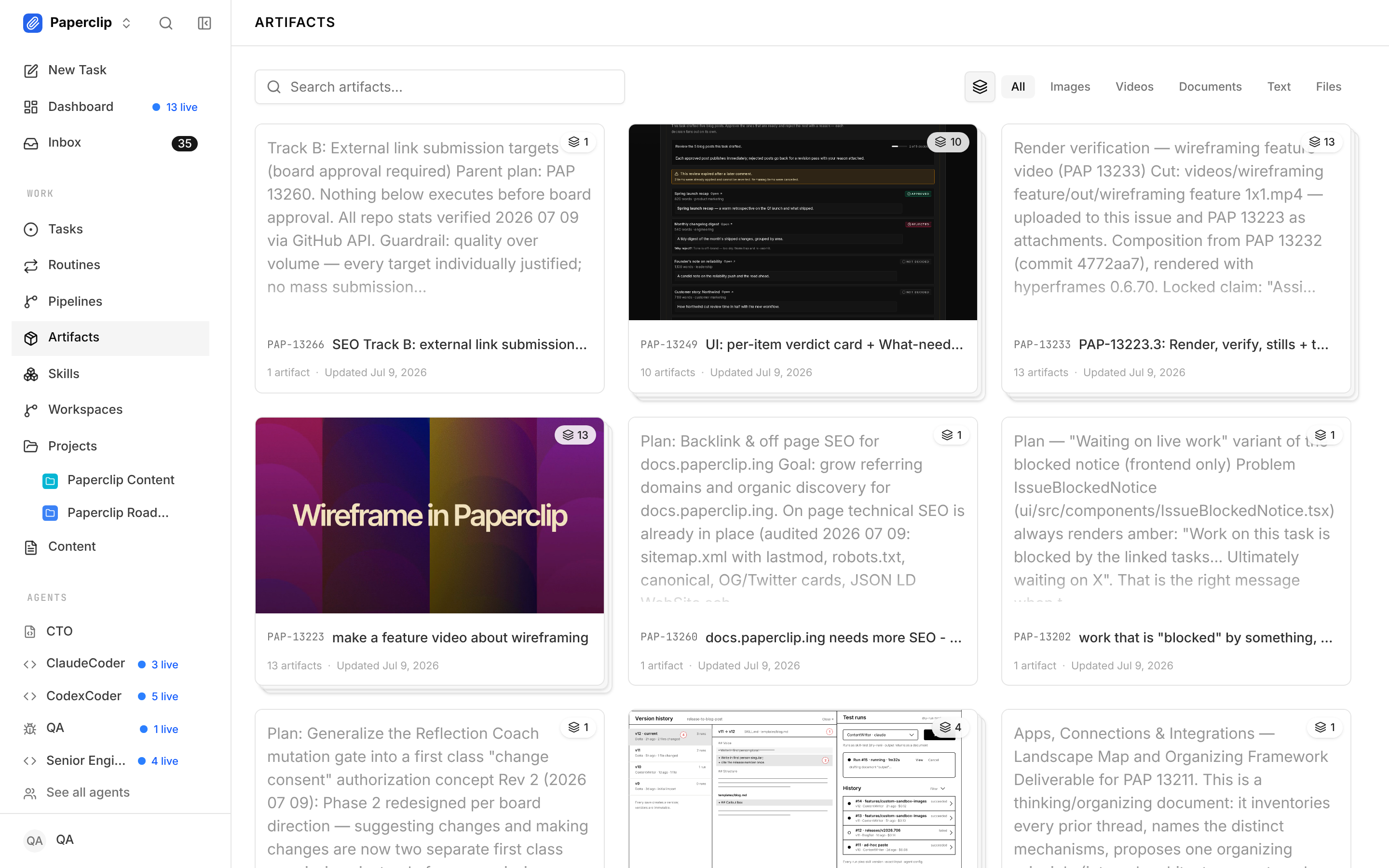Open Senior Engi... 4 live status
Screen dimensions: 1389x868
(x=158, y=761)
